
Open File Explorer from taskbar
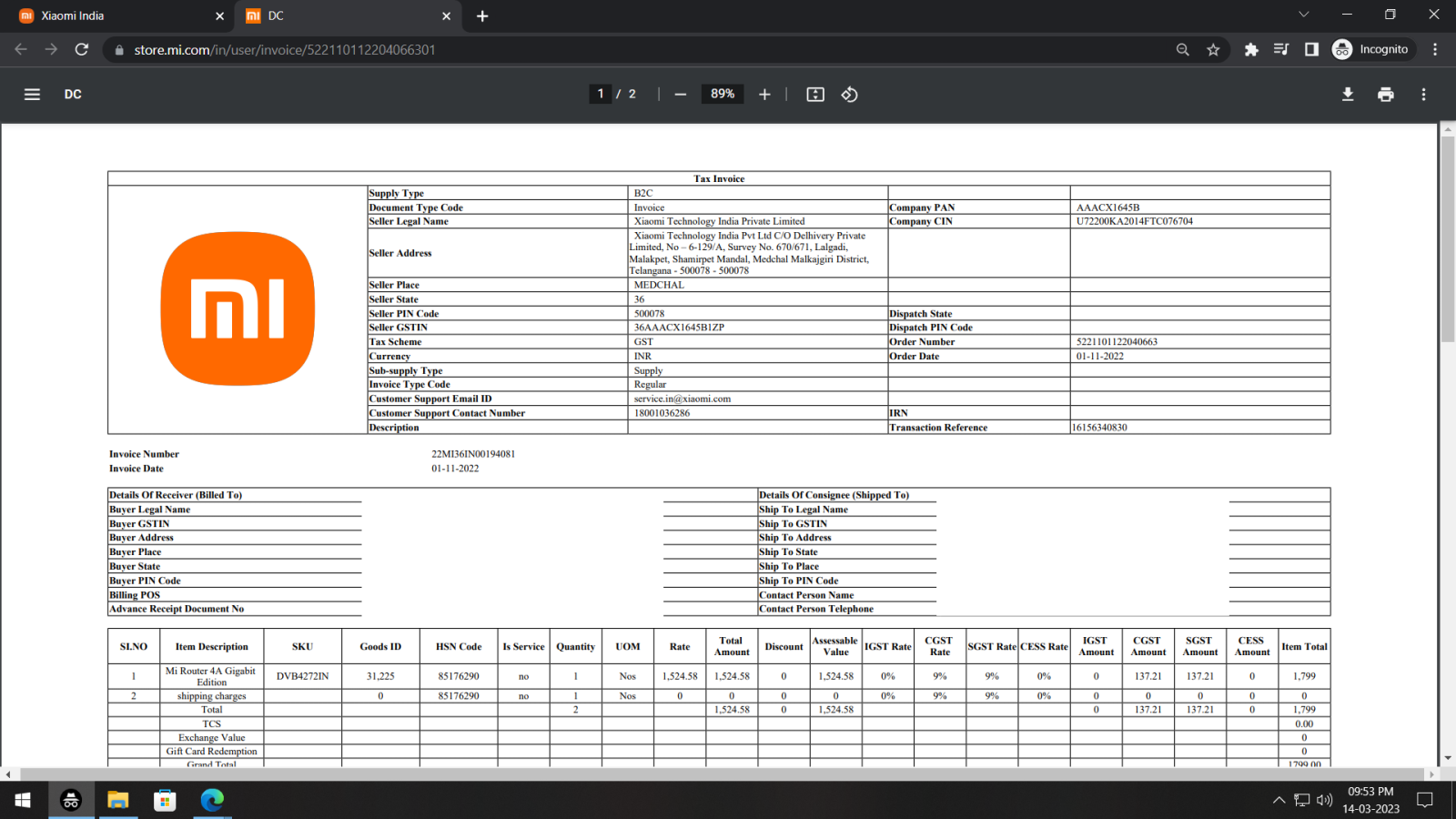[x=117, y=800]
